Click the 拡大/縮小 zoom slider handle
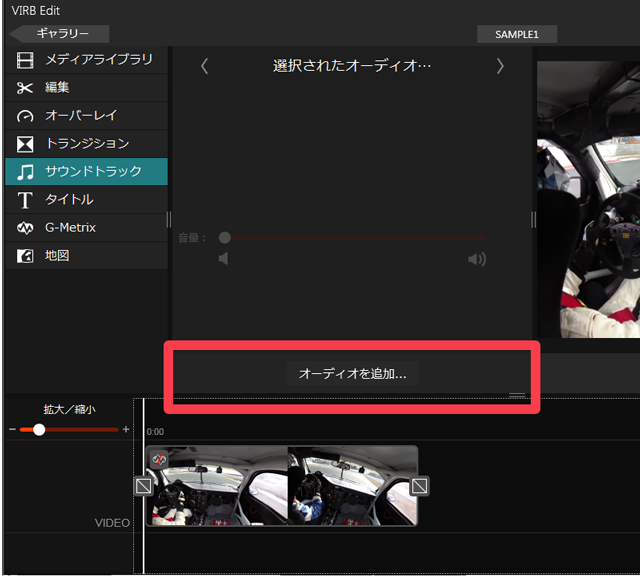 39,429
